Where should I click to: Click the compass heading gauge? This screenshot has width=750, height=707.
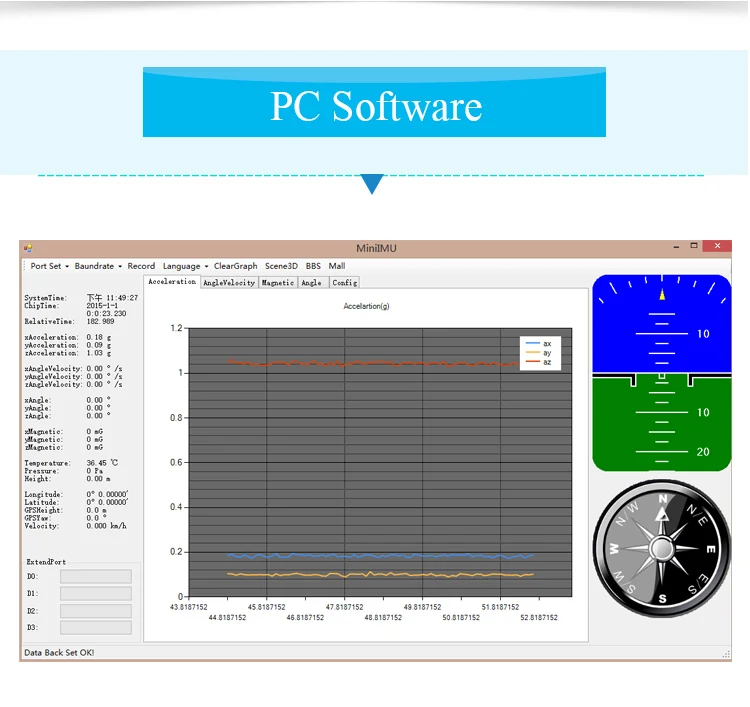[662, 549]
